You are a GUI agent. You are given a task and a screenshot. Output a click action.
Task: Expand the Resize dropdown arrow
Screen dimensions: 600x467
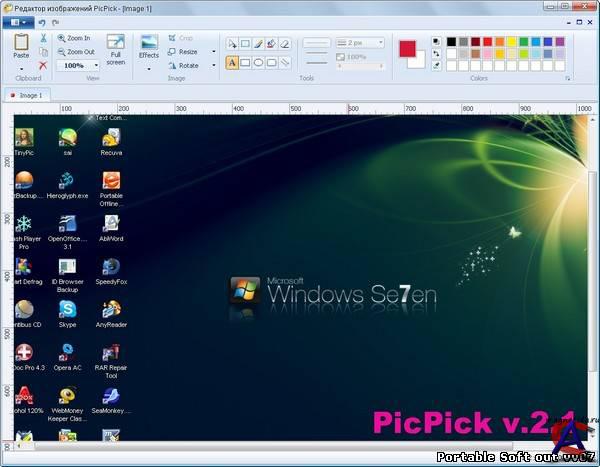click(x=214, y=51)
